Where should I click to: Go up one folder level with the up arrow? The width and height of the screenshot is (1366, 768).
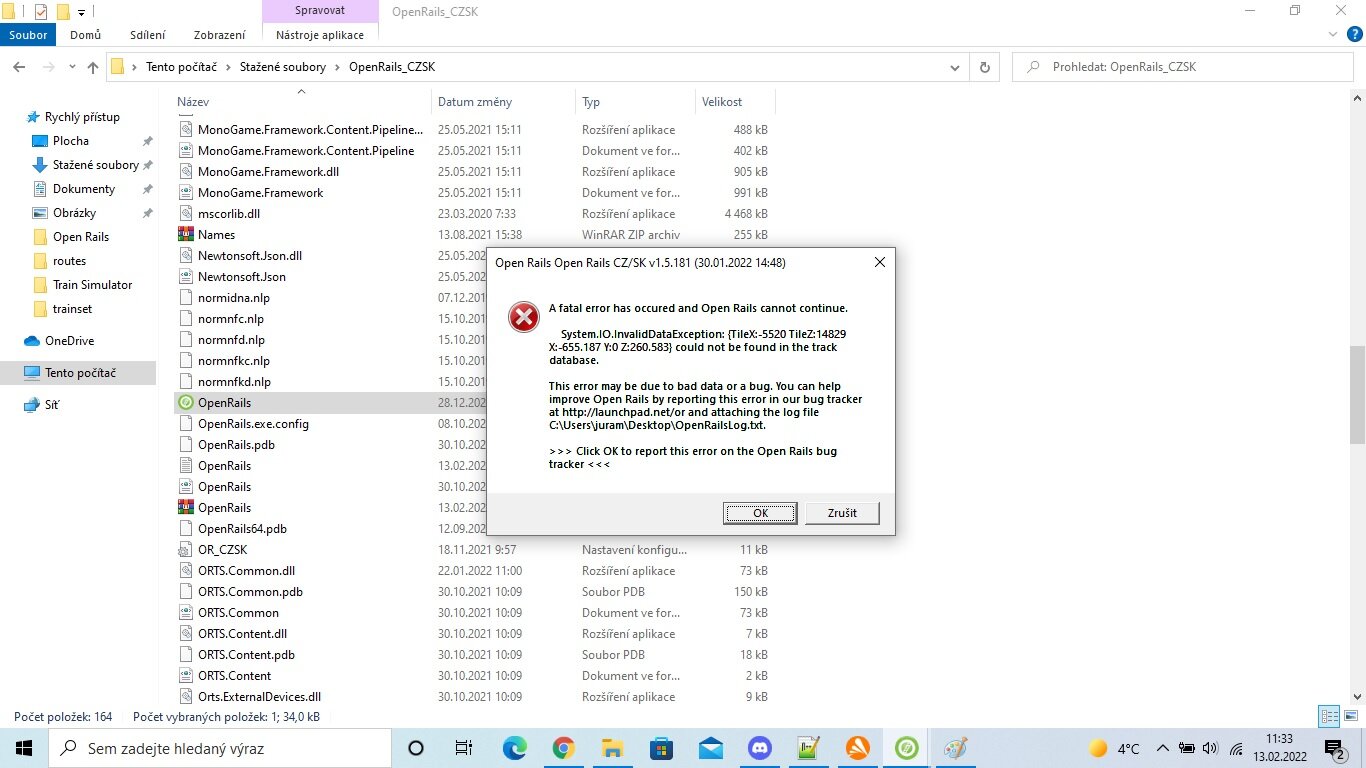click(x=93, y=67)
